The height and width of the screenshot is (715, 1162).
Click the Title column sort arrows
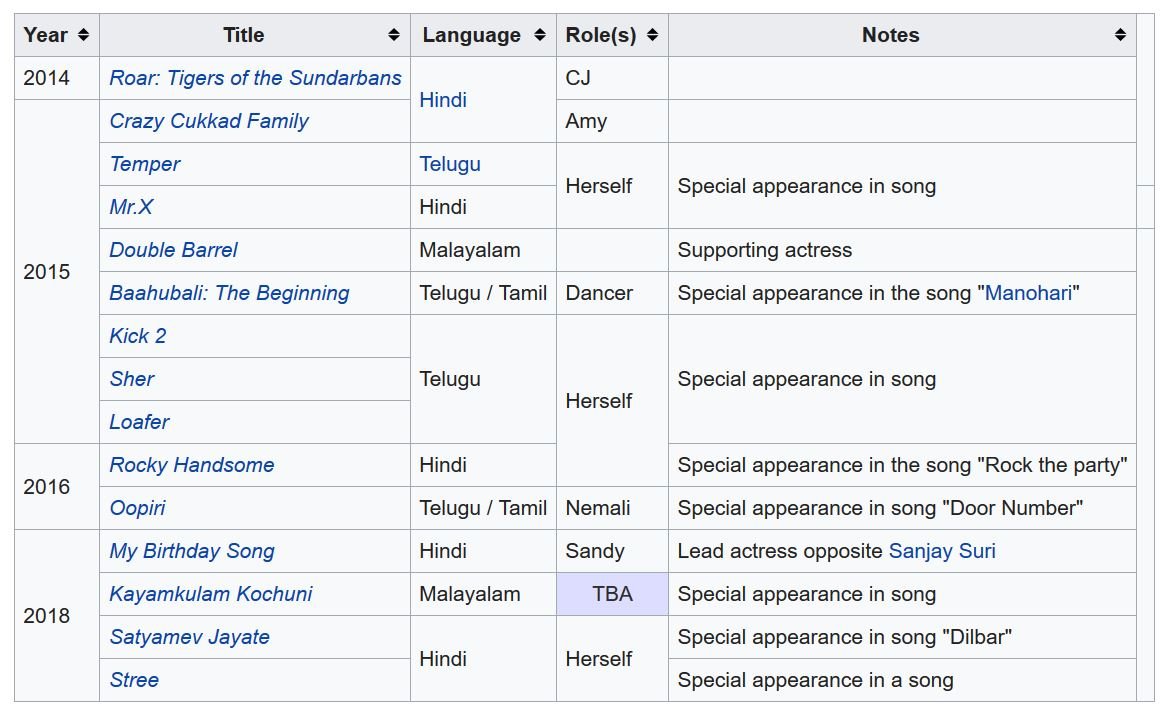(x=394, y=35)
